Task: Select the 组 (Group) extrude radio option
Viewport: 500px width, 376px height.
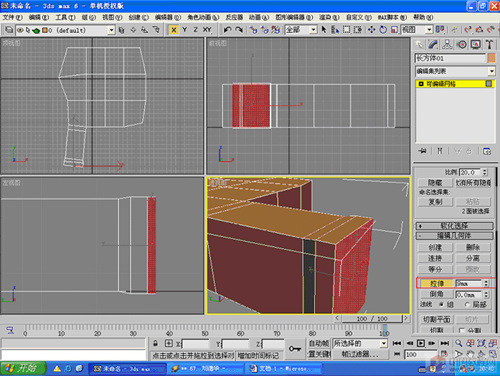Action: click(x=442, y=304)
